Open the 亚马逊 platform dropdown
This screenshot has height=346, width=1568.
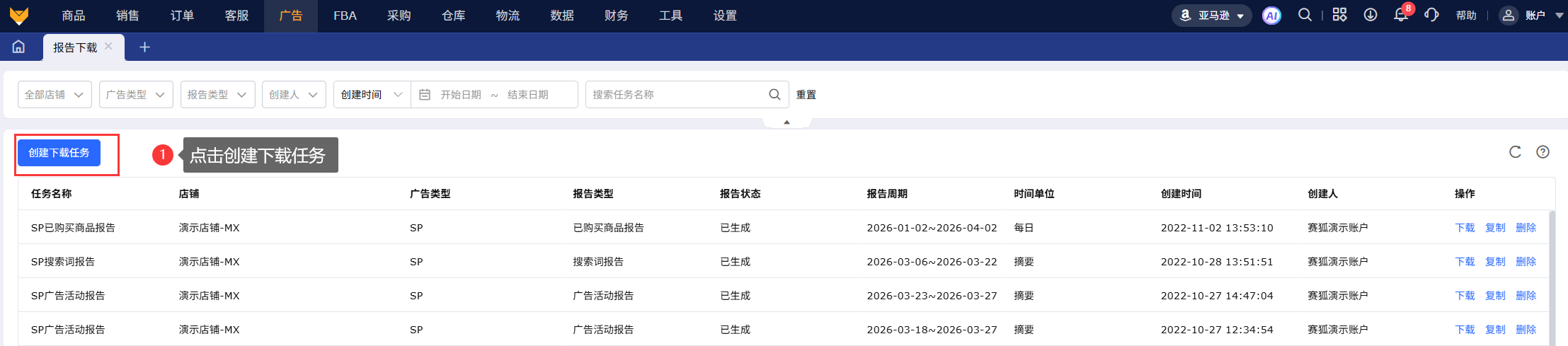(x=1211, y=16)
